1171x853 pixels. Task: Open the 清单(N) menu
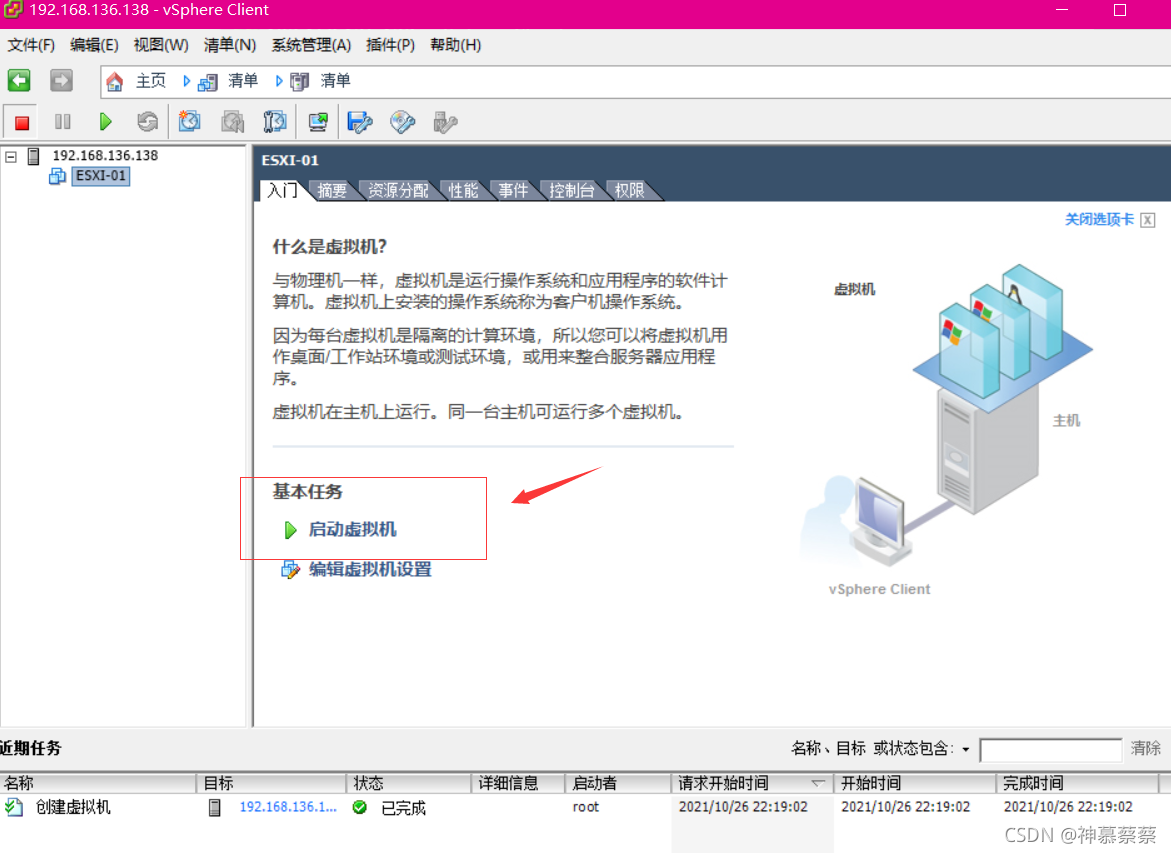coord(230,46)
